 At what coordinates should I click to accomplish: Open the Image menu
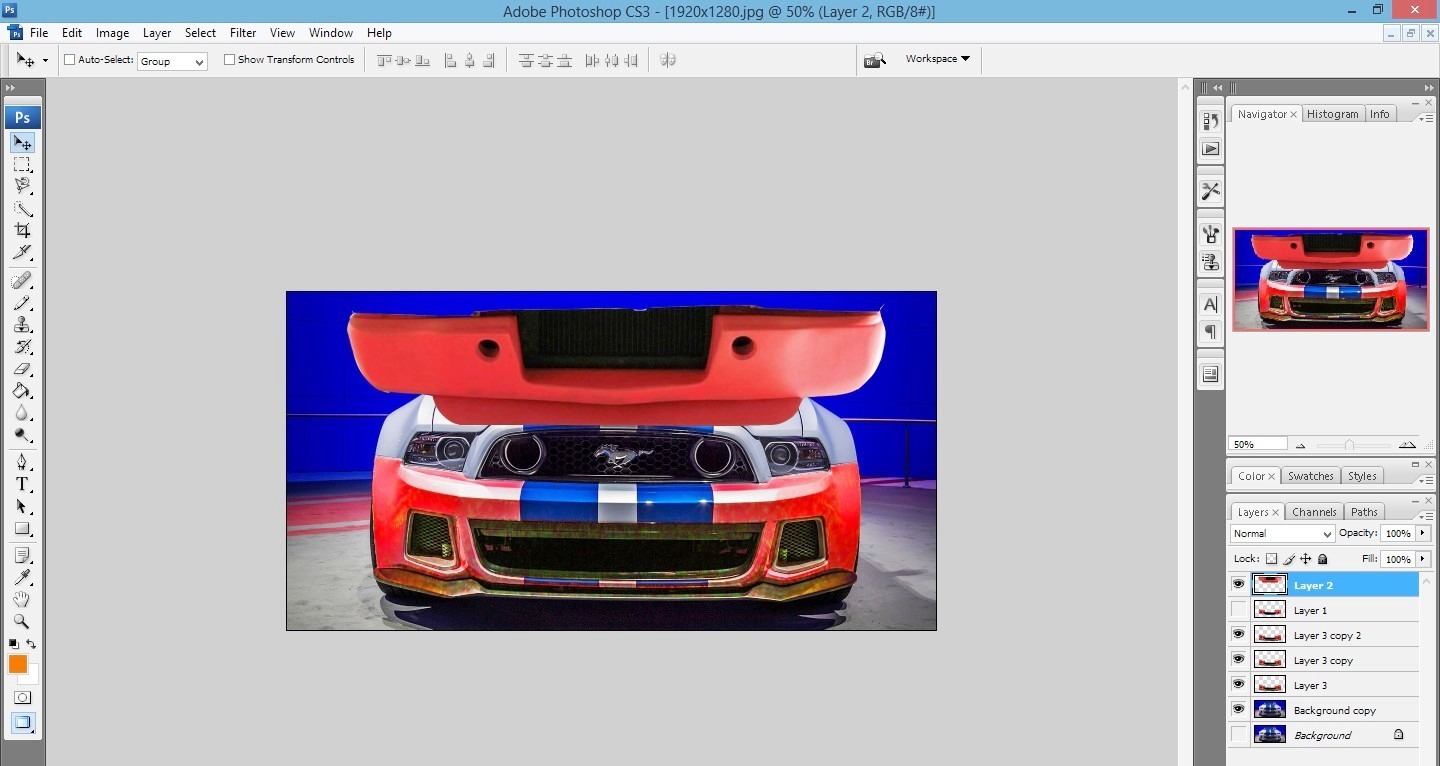coord(112,33)
